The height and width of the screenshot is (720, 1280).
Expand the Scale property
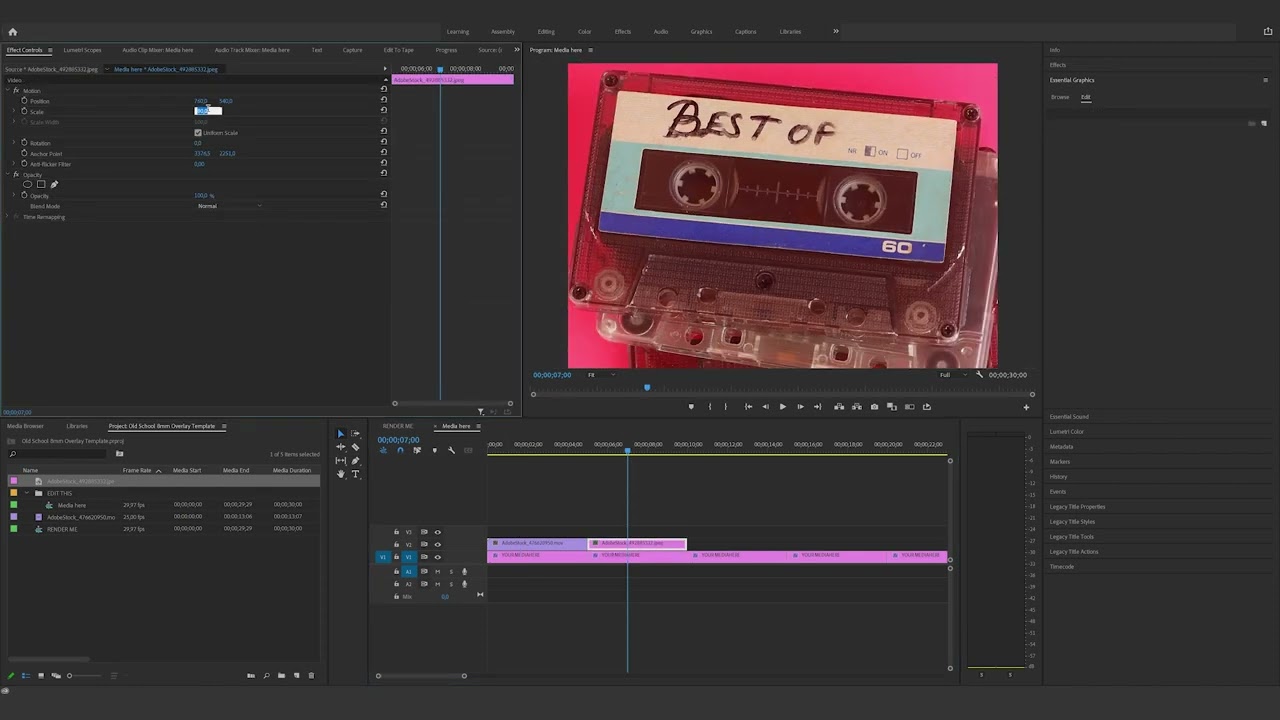click(x=14, y=111)
